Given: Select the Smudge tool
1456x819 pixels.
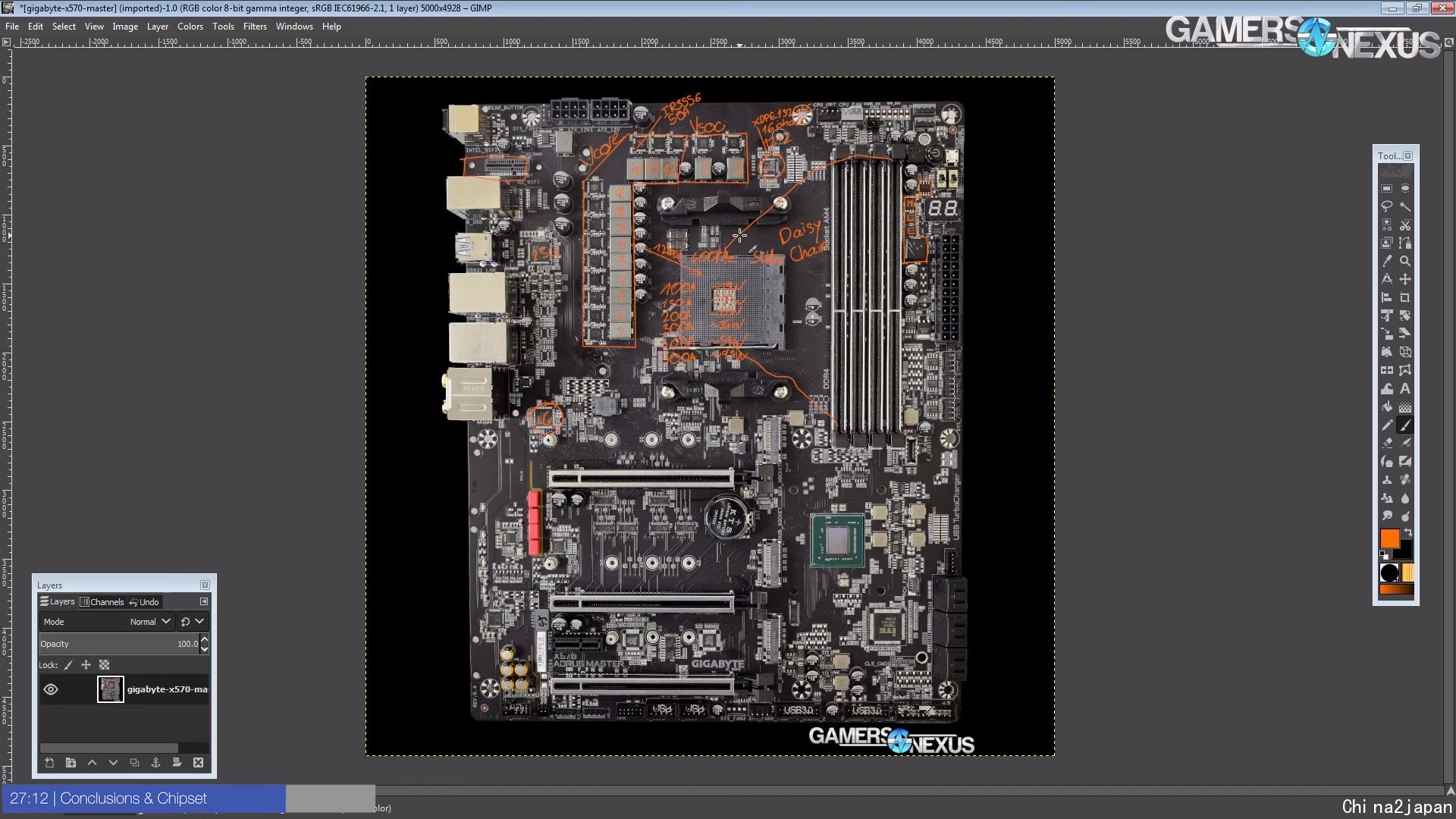Looking at the screenshot, I should [1387, 516].
